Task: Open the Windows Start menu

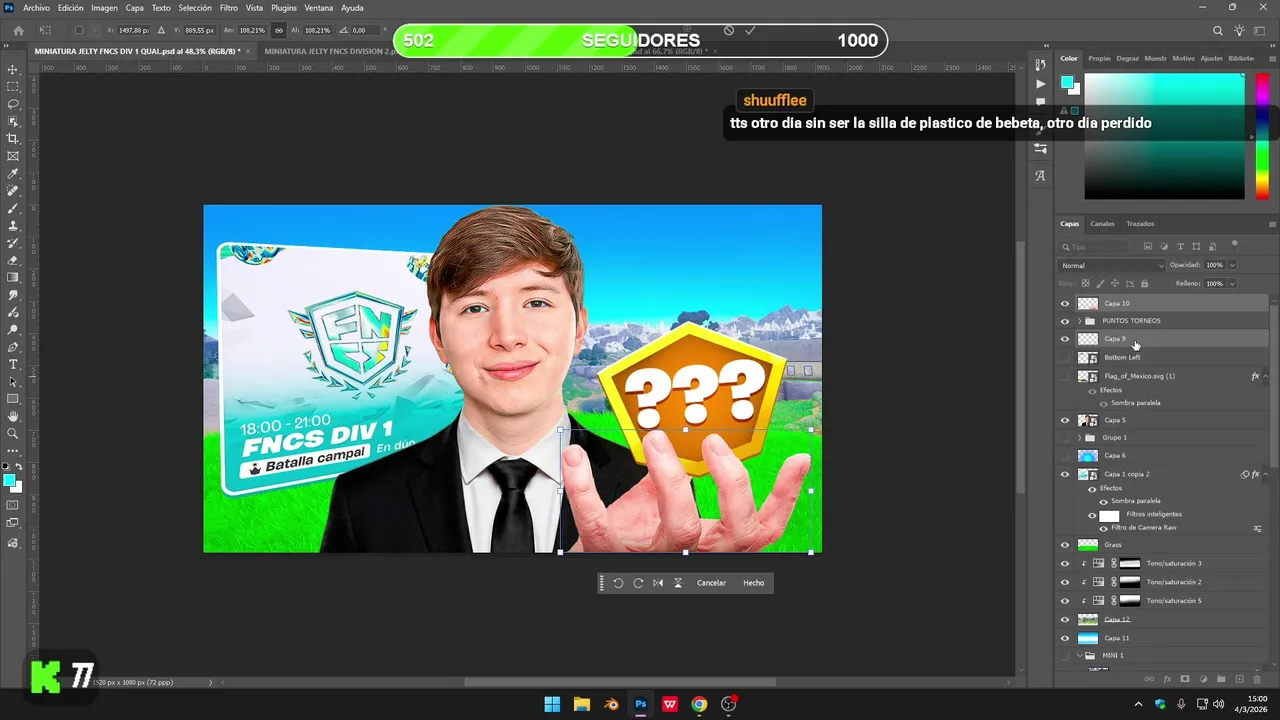Action: coord(552,704)
